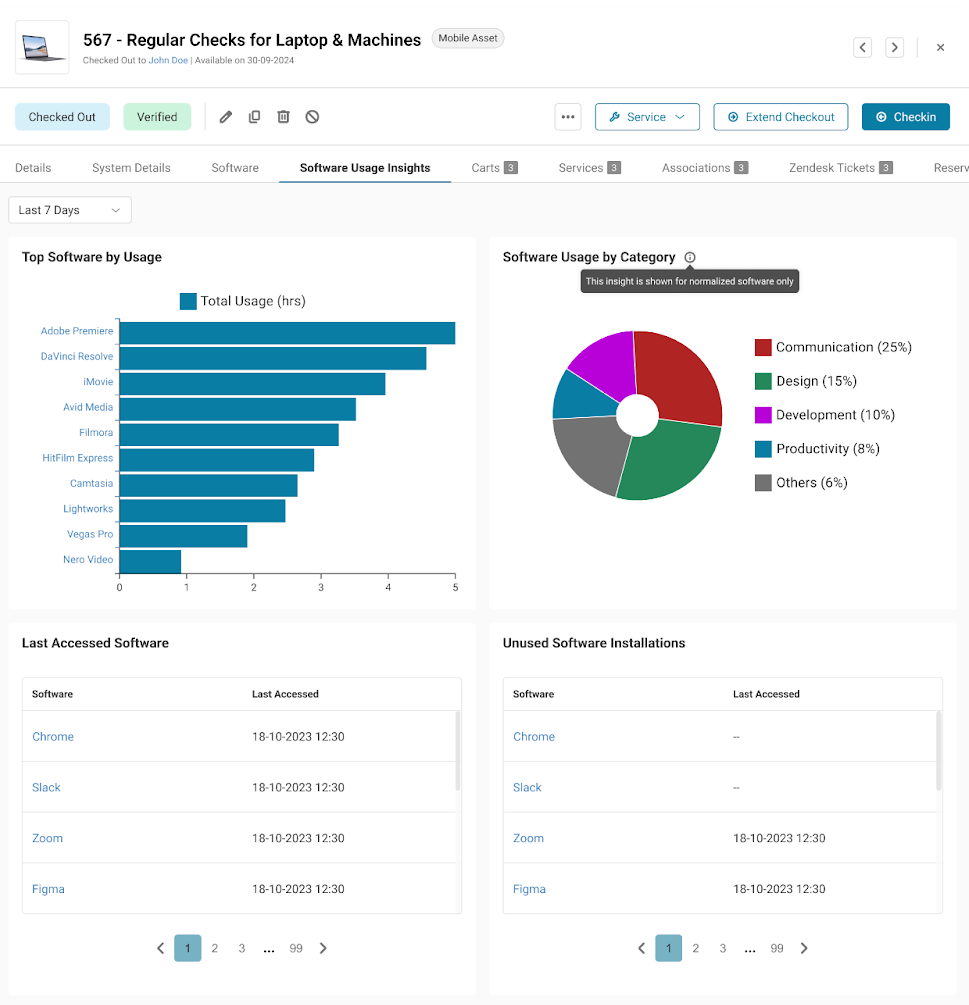Click the Extend Checkout button
Viewport: 969px width, 1005px height.
780,117
